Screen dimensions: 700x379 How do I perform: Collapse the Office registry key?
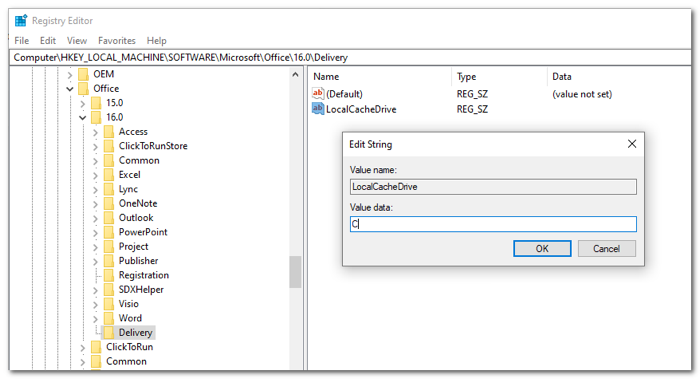[70, 89]
